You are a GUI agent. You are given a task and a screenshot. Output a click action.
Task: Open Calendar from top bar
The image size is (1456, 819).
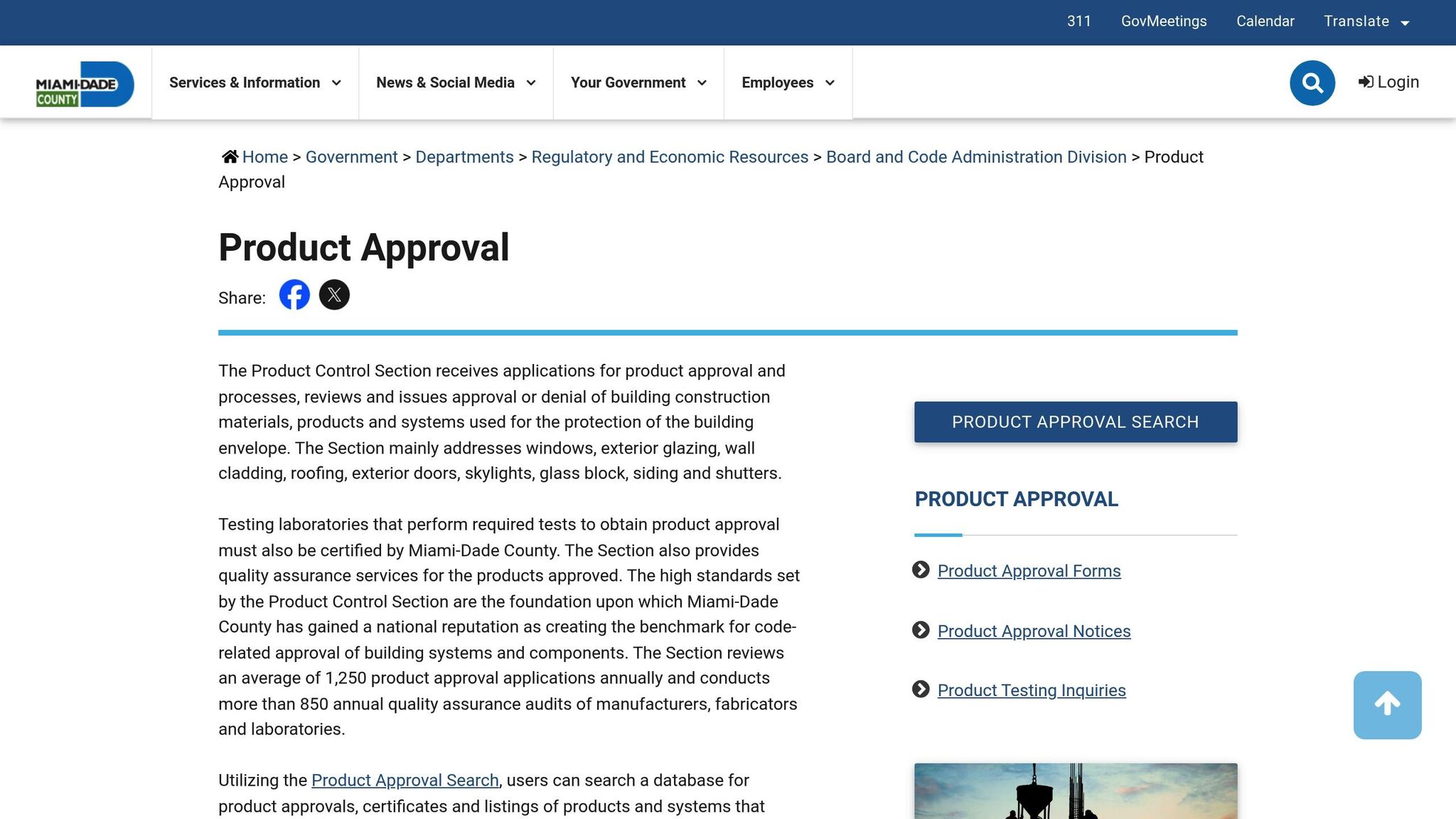1265,22
